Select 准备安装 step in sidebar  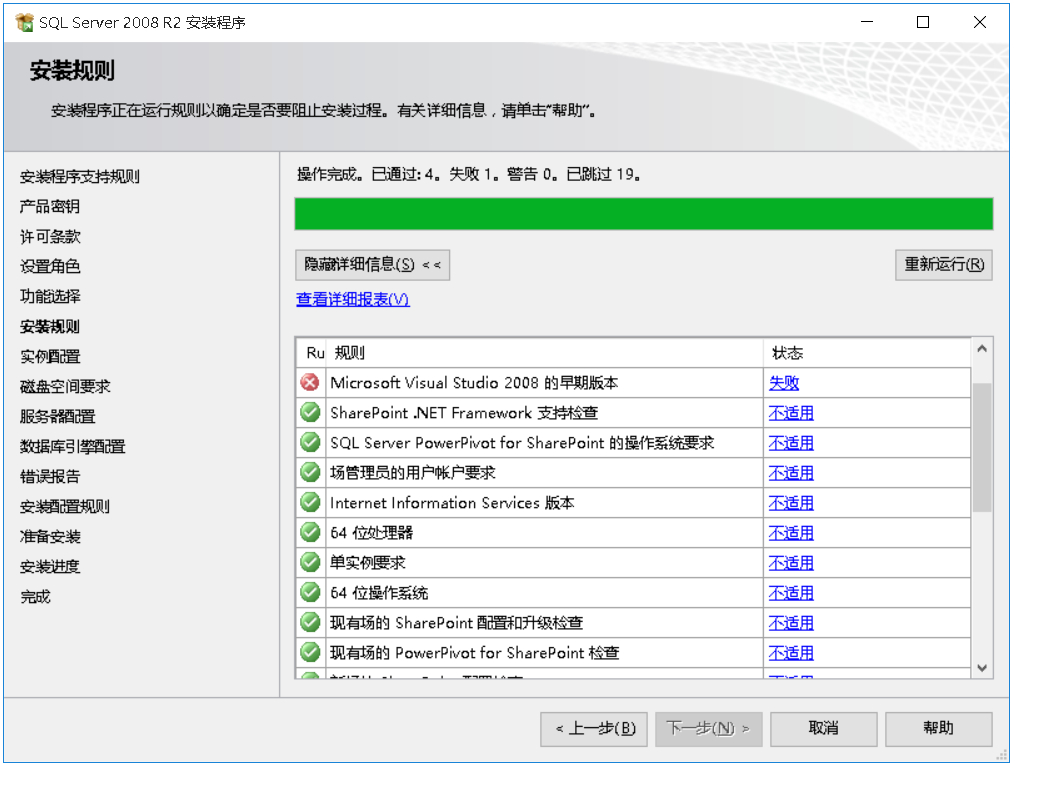click(x=50, y=537)
